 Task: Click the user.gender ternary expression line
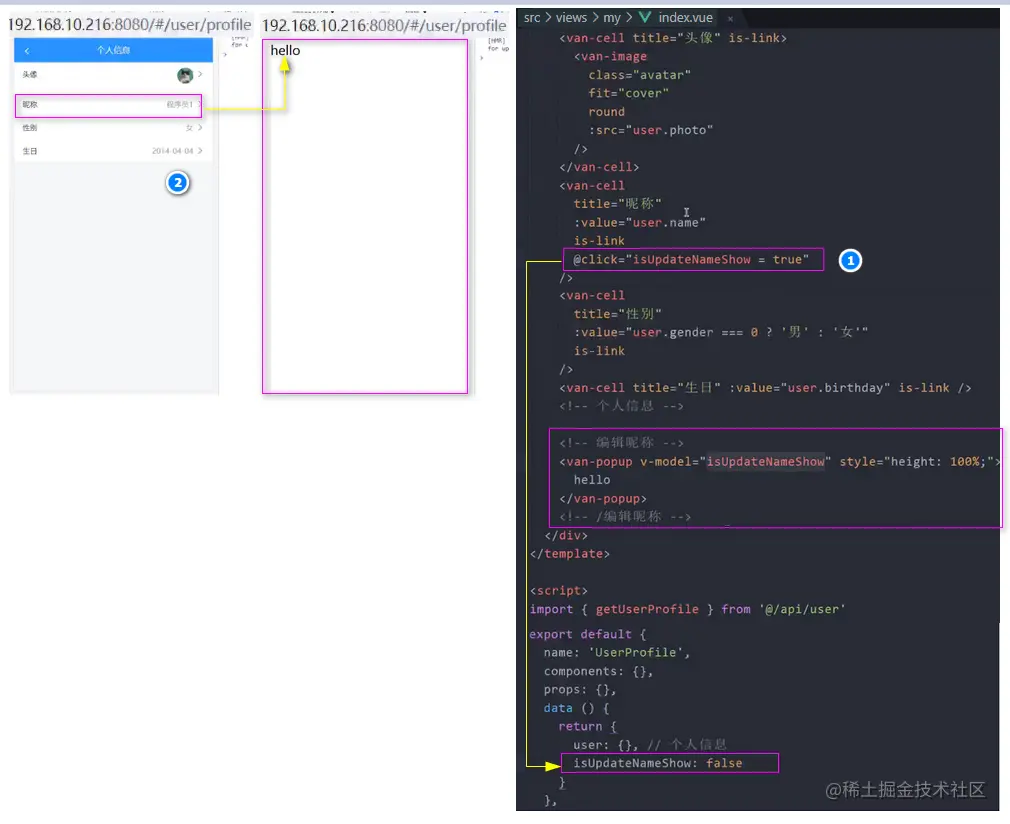click(x=721, y=332)
